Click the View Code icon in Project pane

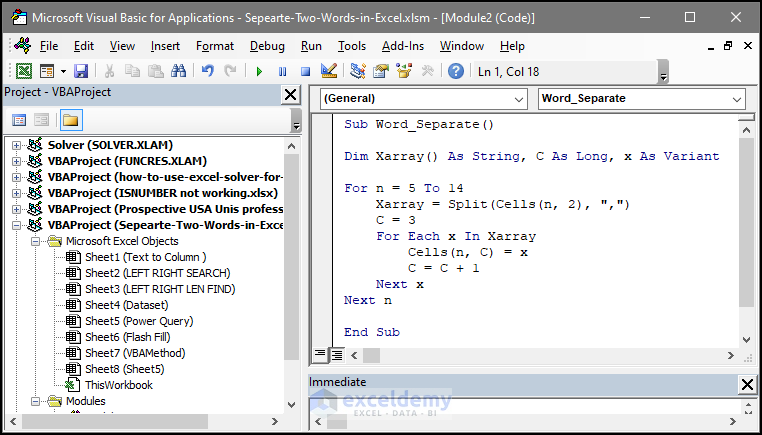(x=19, y=120)
